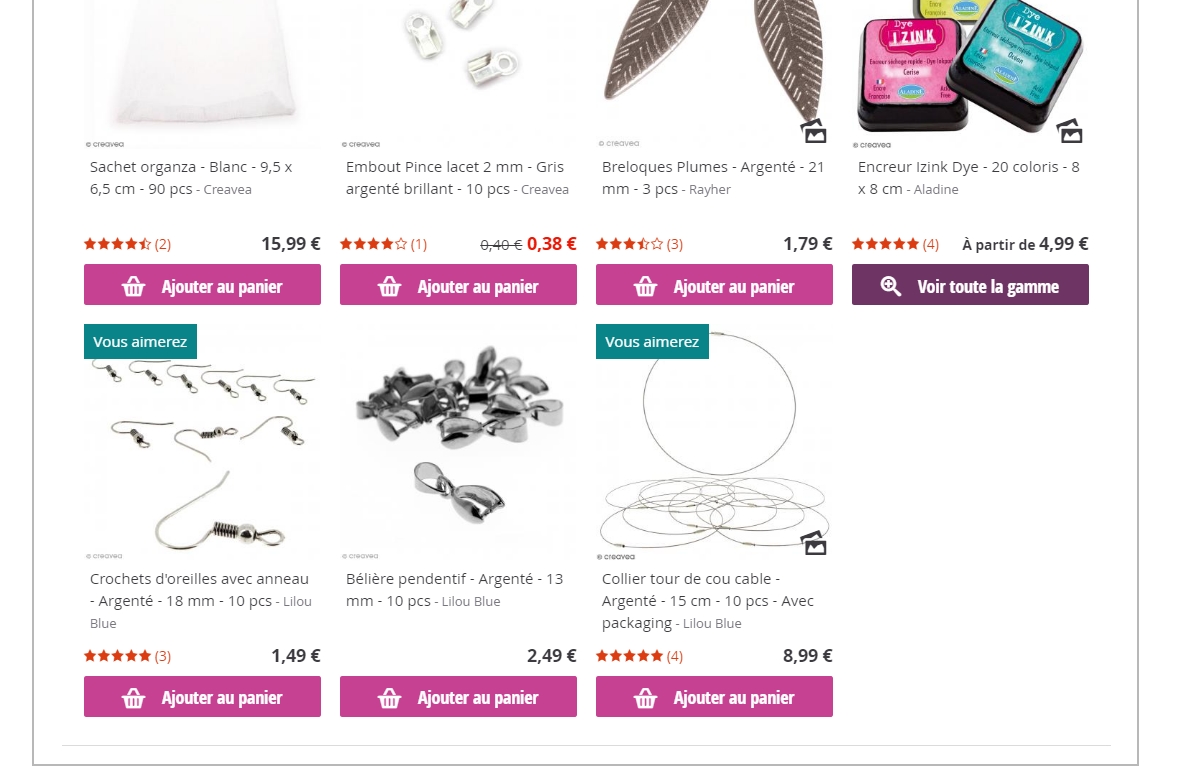Open the reviews count for Breloques Plumes

tap(675, 245)
